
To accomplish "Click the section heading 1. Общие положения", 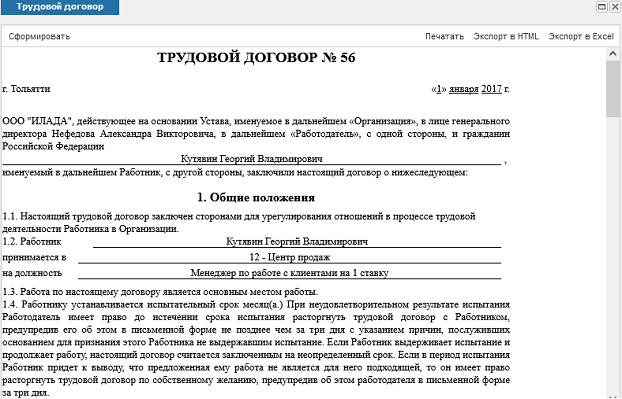I will (x=256, y=198).
